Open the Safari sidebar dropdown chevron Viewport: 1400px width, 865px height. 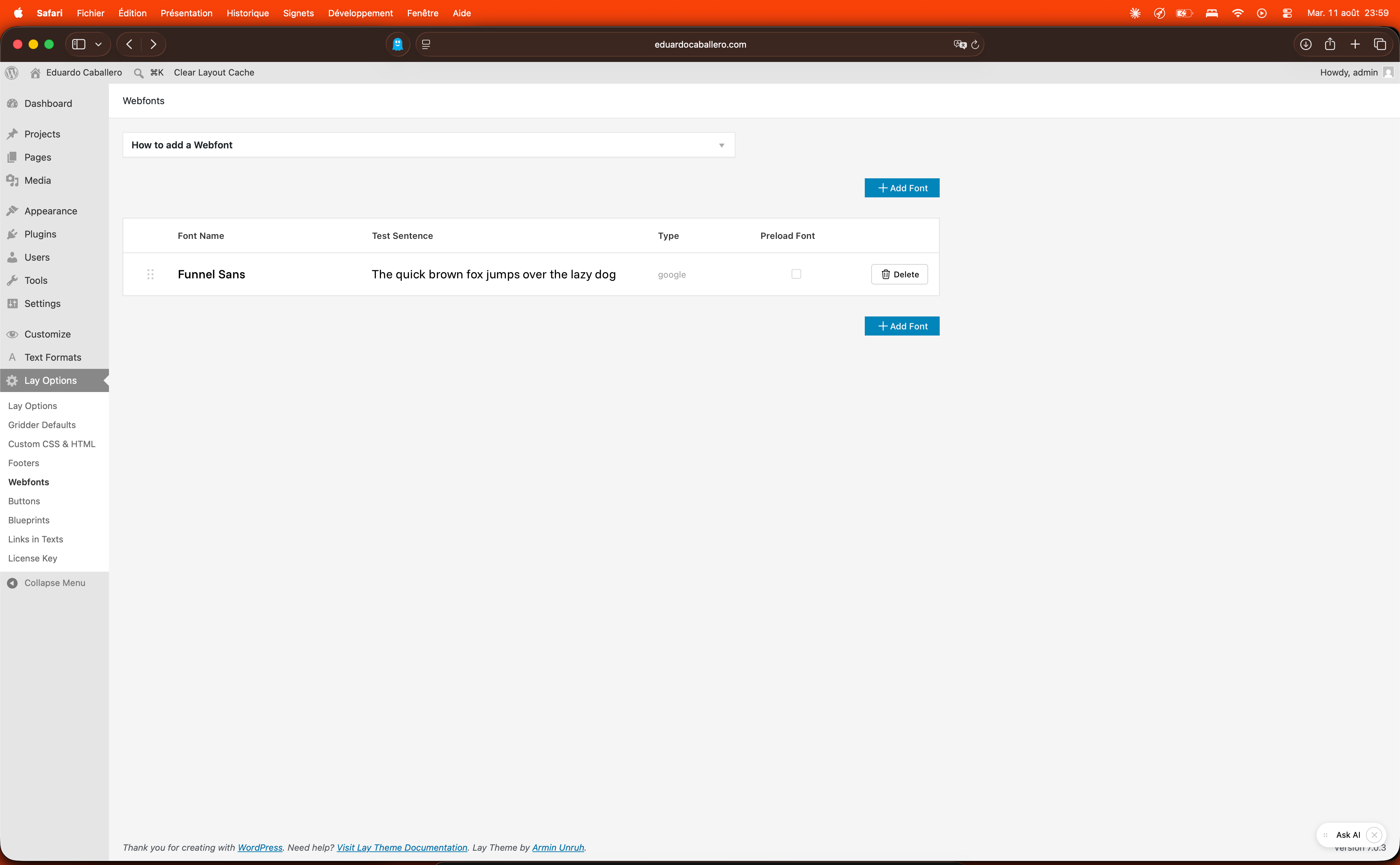pos(98,44)
